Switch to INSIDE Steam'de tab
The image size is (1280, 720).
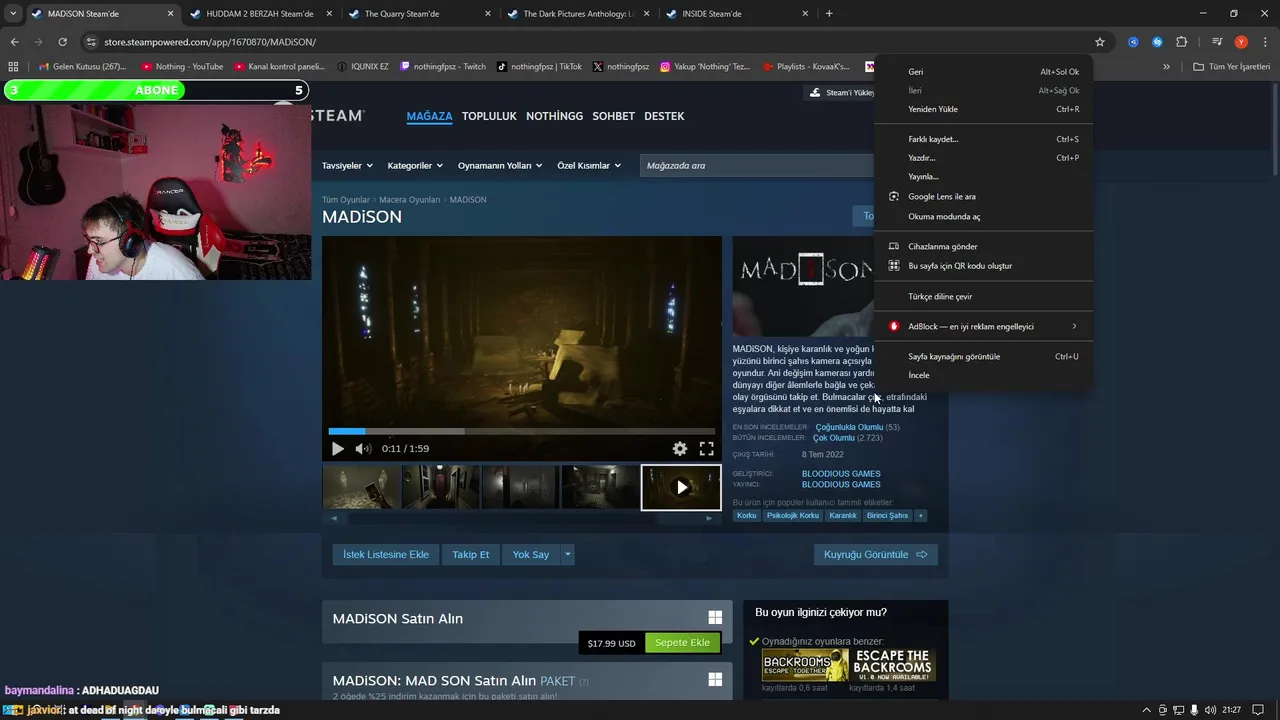pos(712,14)
